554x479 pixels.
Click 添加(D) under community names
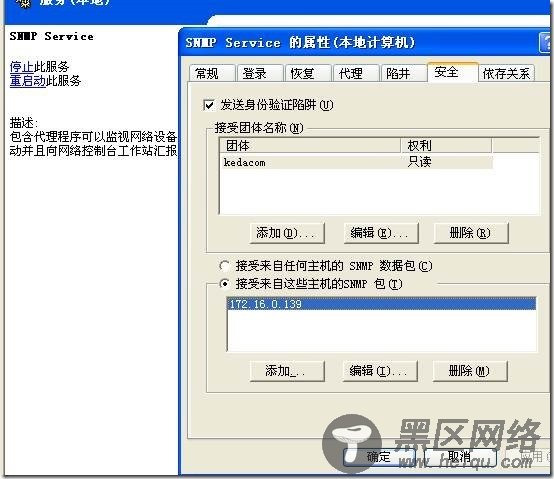pos(287,233)
